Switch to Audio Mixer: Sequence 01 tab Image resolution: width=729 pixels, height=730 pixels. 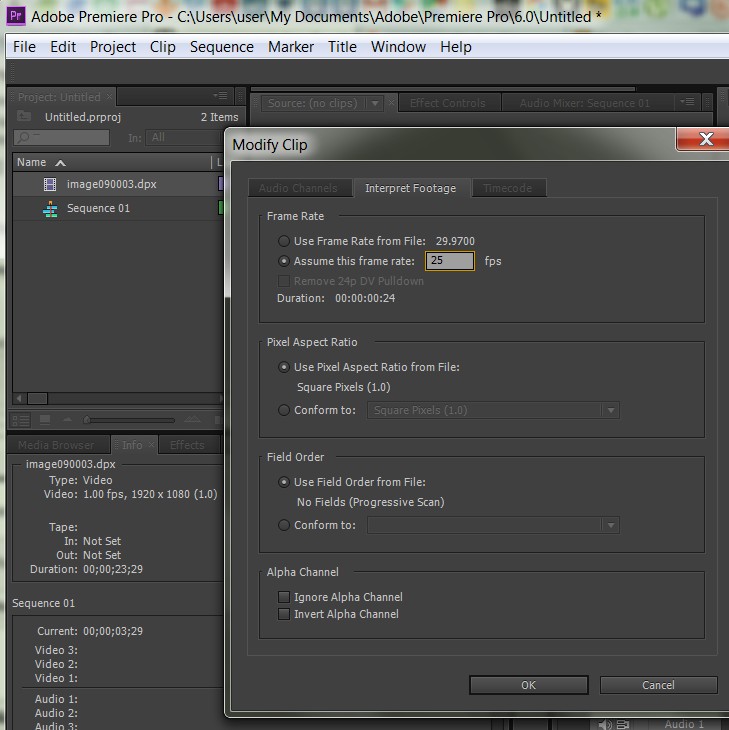585,103
